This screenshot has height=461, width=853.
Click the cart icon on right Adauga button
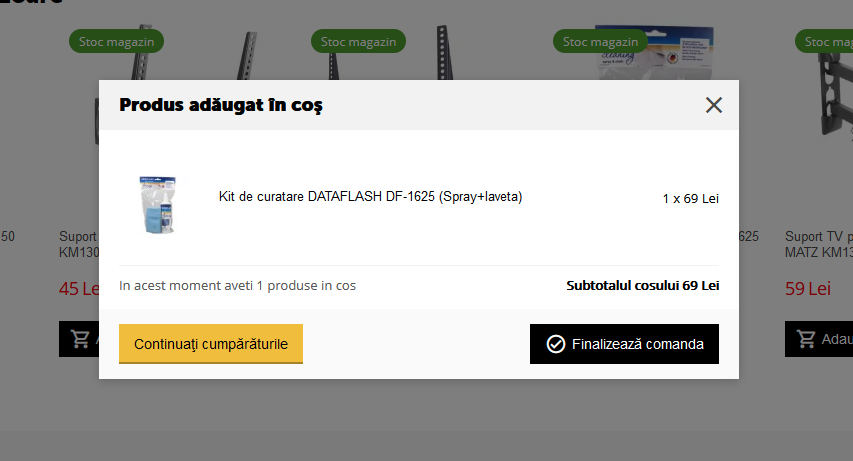(806, 339)
